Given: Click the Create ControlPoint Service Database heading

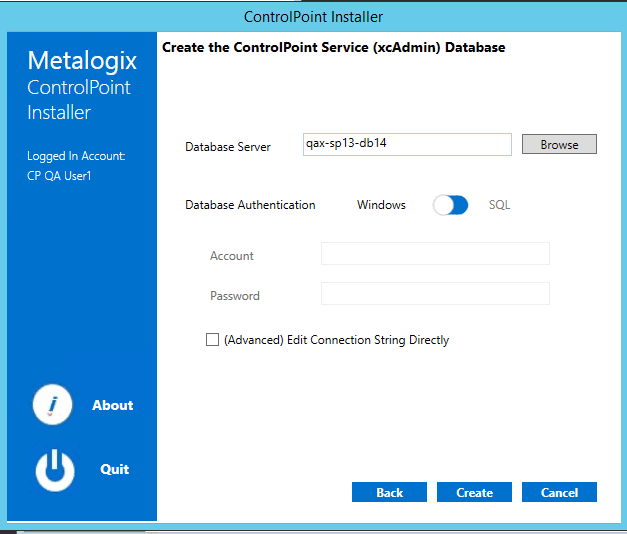Looking at the screenshot, I should pos(333,47).
